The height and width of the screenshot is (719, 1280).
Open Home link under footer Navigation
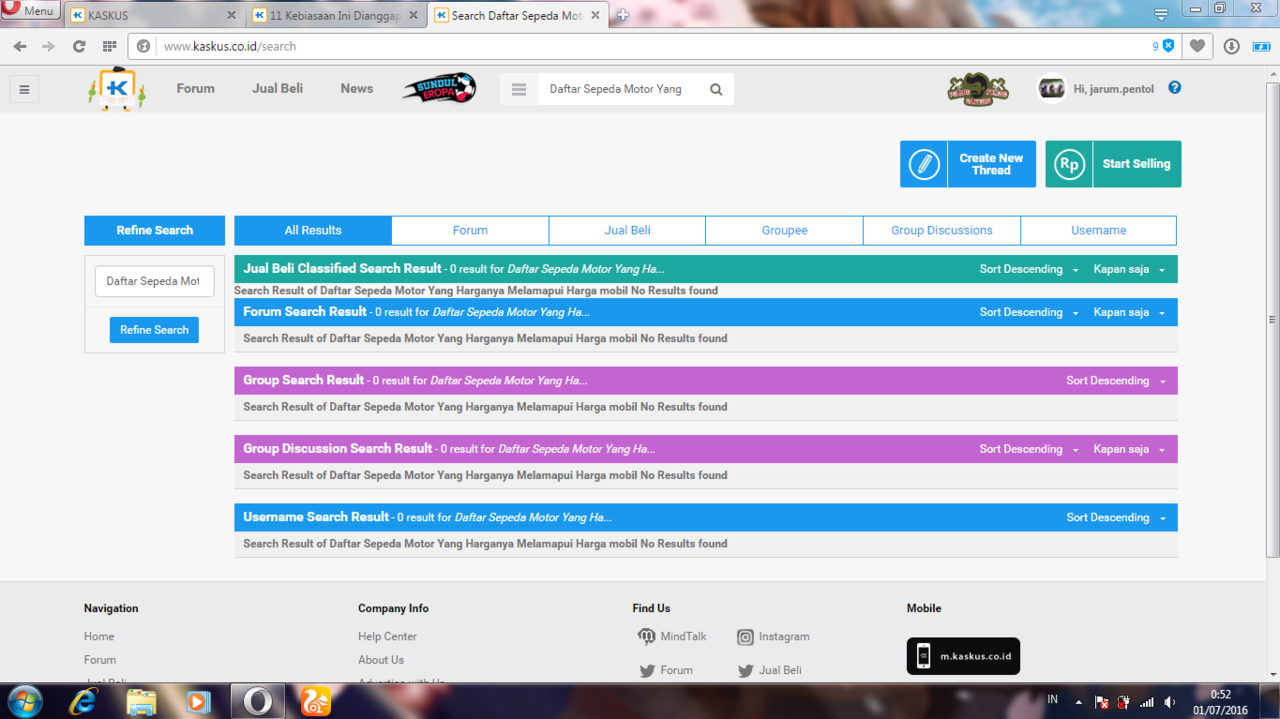(x=99, y=637)
